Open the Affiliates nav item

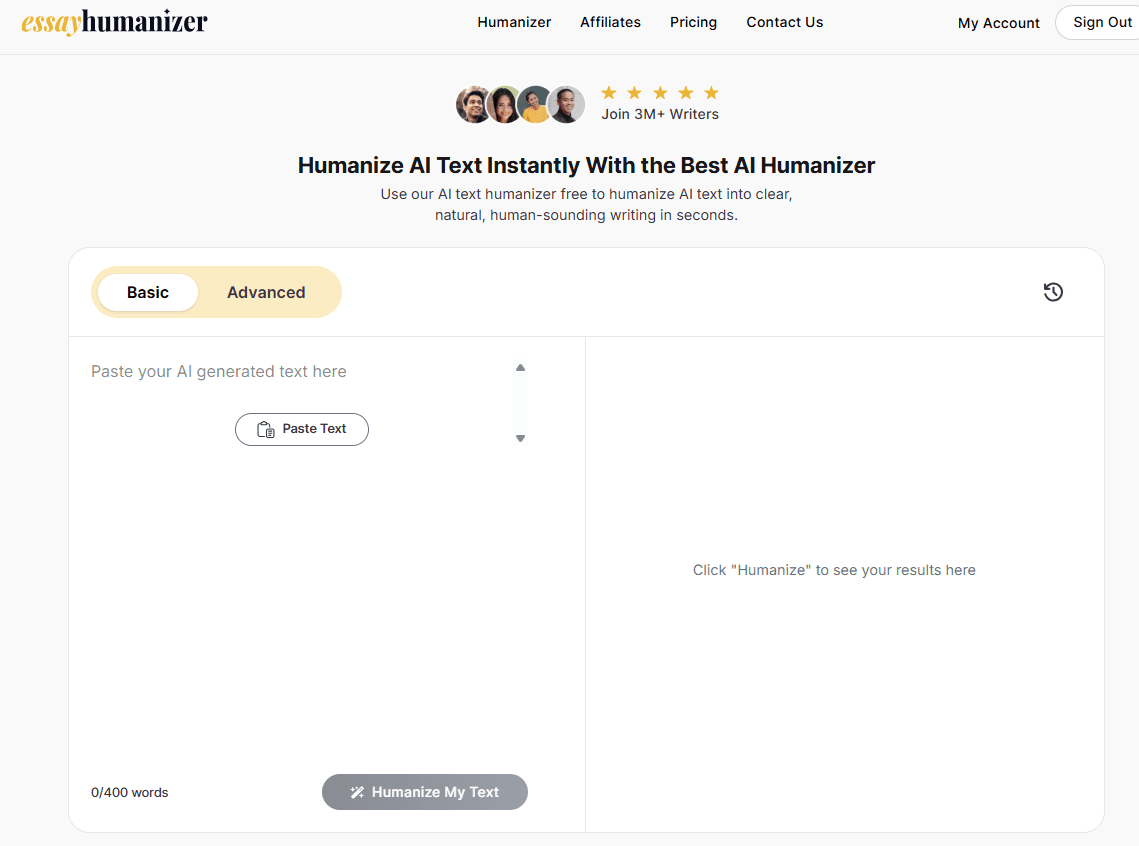point(610,23)
